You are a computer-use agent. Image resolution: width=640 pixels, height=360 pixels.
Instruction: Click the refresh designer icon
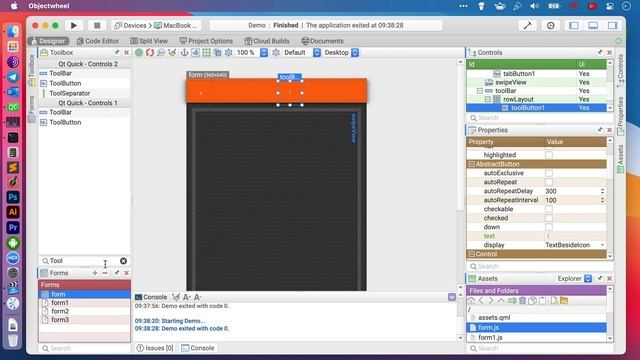coord(150,53)
